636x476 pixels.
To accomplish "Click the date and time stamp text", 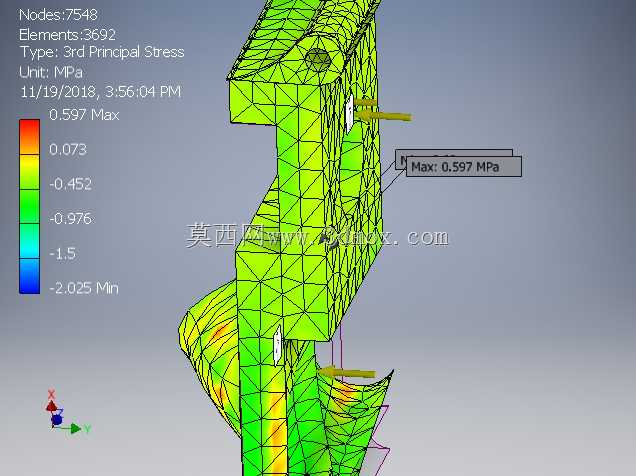I will tap(101, 92).
